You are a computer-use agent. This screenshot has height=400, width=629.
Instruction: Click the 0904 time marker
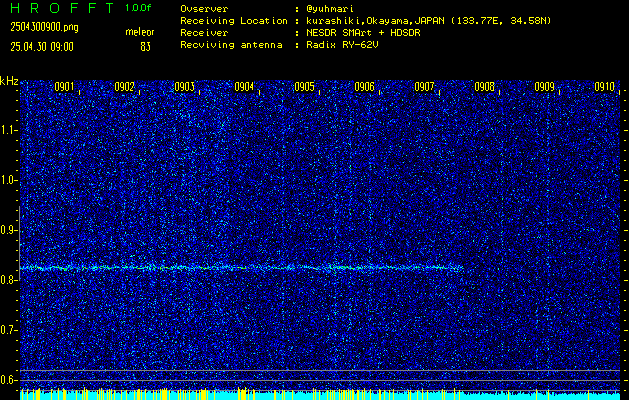click(244, 87)
